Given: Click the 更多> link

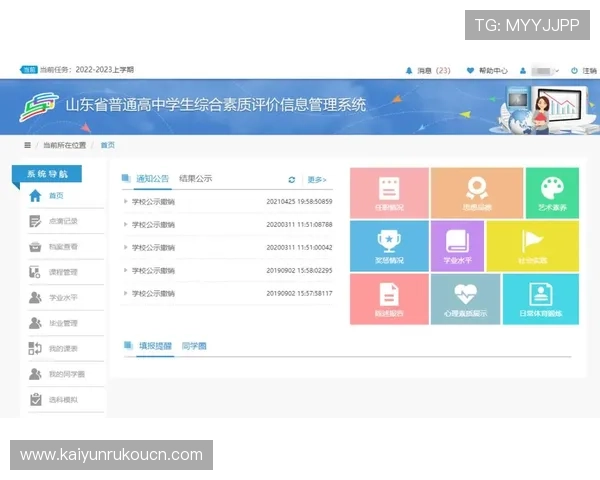Looking at the screenshot, I should click(x=317, y=180).
